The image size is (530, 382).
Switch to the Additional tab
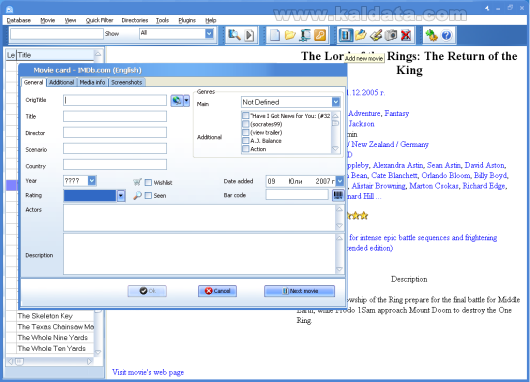coord(62,82)
